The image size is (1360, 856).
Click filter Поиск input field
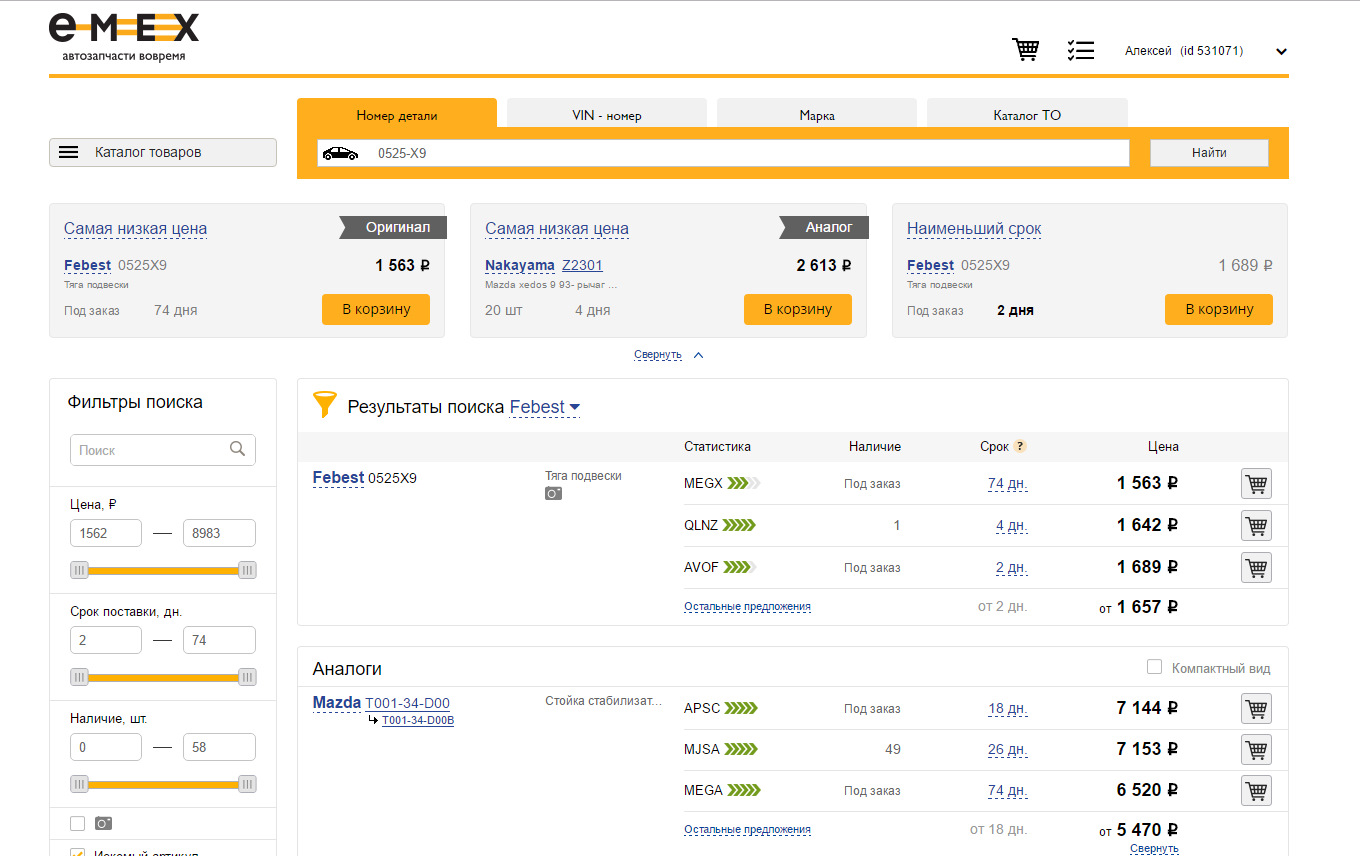(x=163, y=450)
